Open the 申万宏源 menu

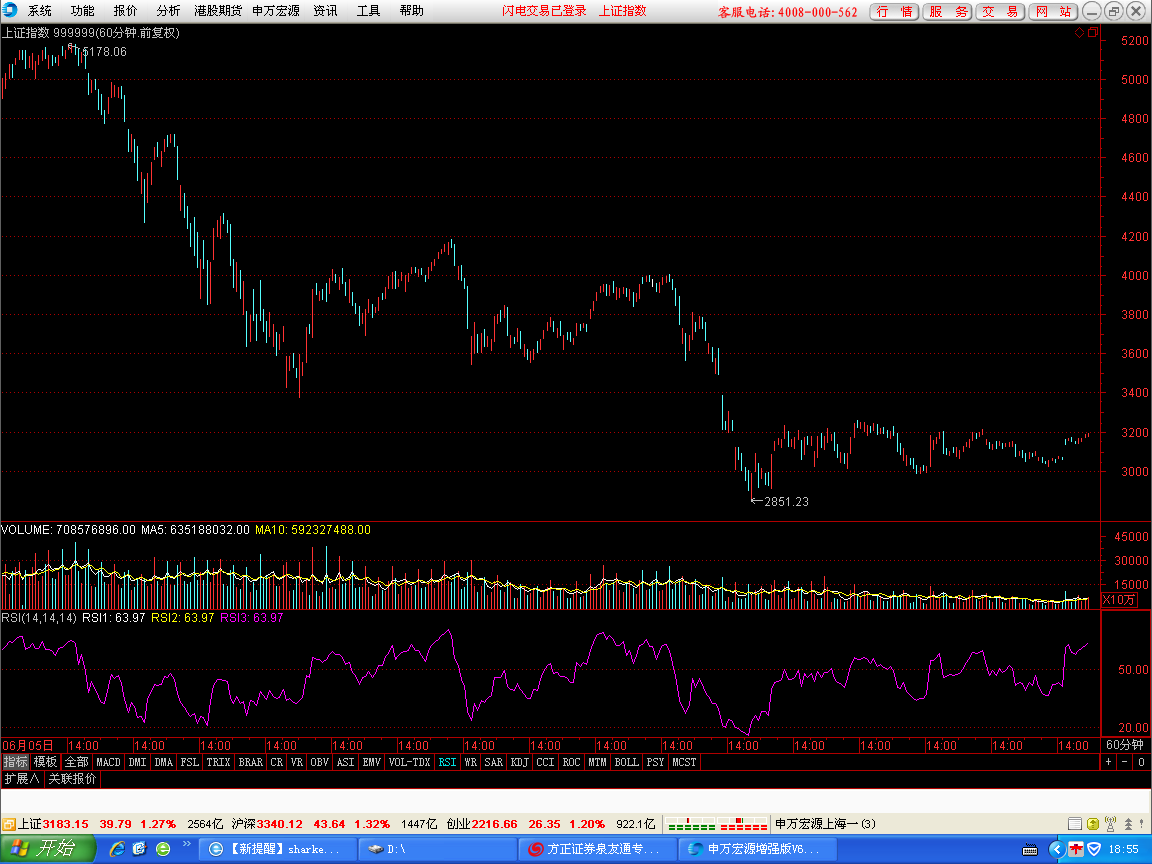(x=276, y=10)
